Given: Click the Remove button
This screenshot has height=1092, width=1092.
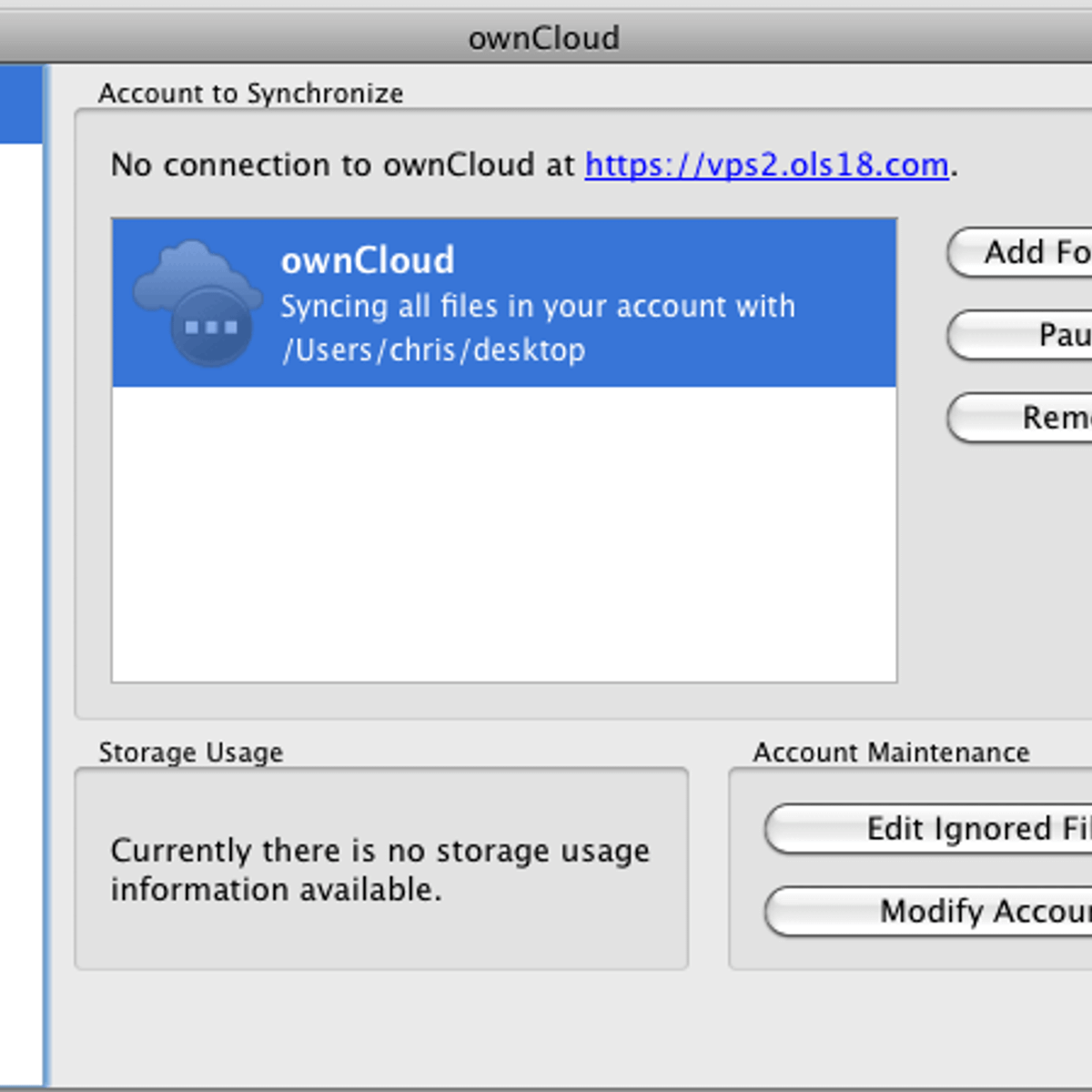Looking at the screenshot, I should click(1019, 418).
